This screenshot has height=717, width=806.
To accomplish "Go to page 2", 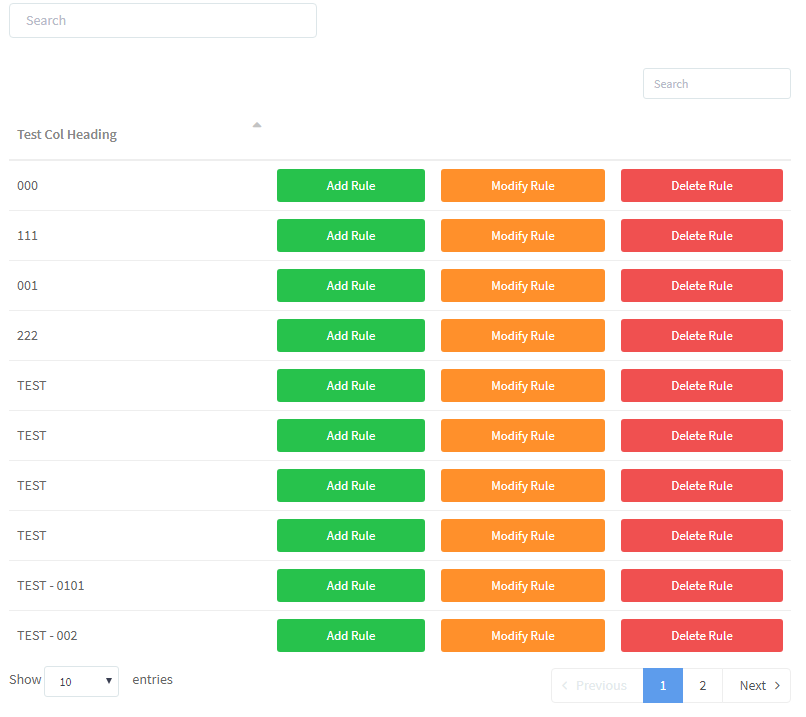I will pos(702,686).
